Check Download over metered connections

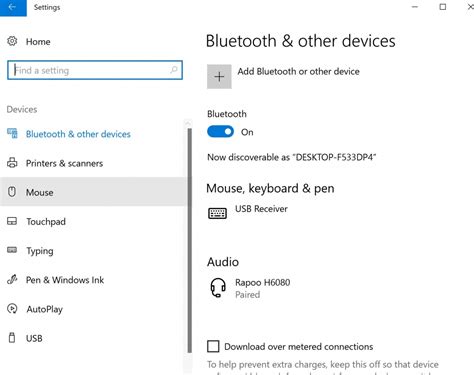click(x=213, y=346)
